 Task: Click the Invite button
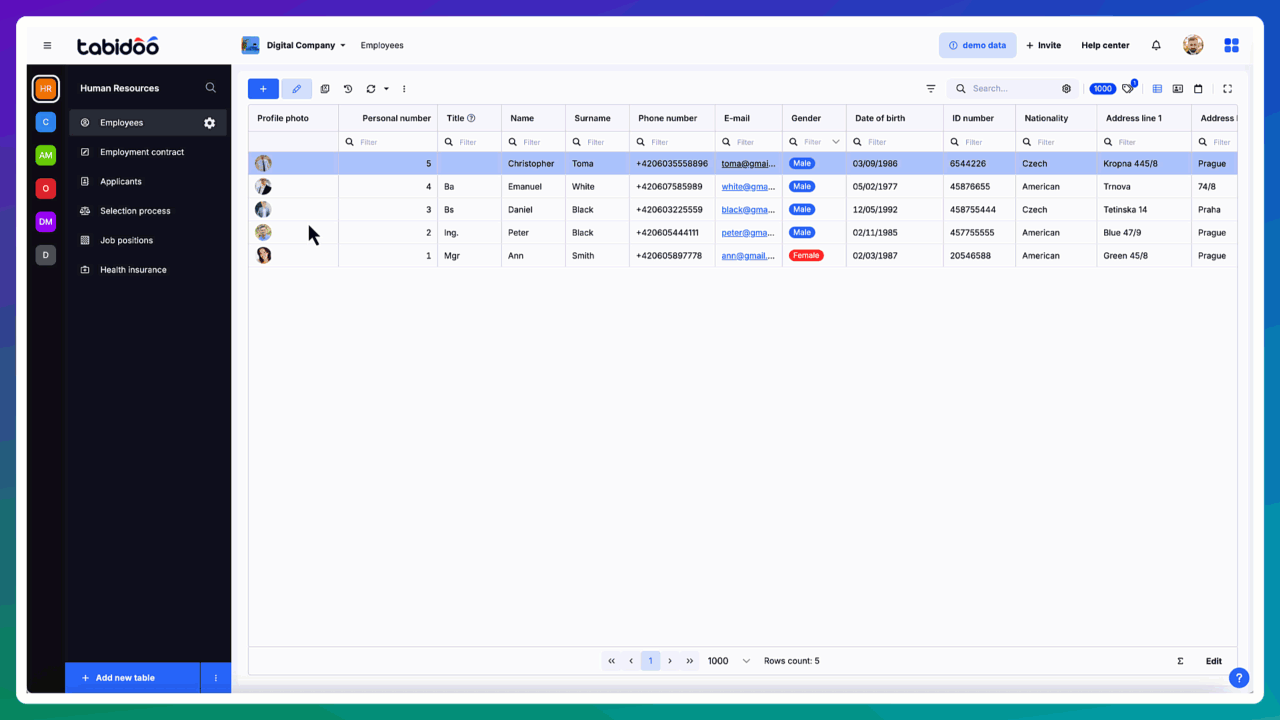(1043, 45)
